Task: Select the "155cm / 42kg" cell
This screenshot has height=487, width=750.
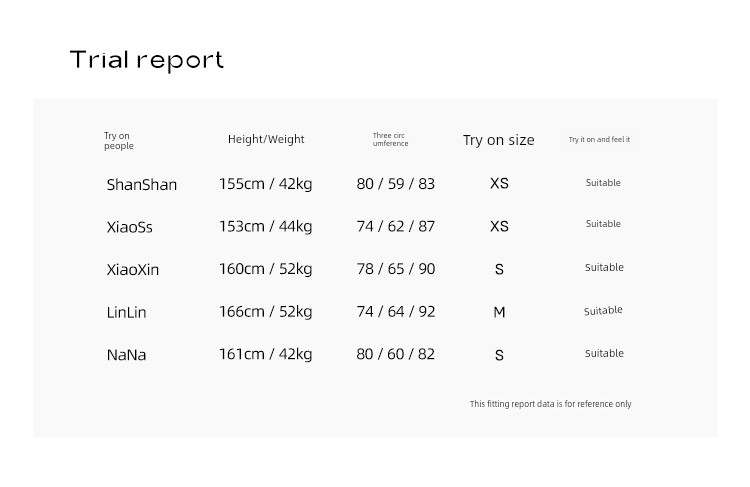Action: coord(265,184)
